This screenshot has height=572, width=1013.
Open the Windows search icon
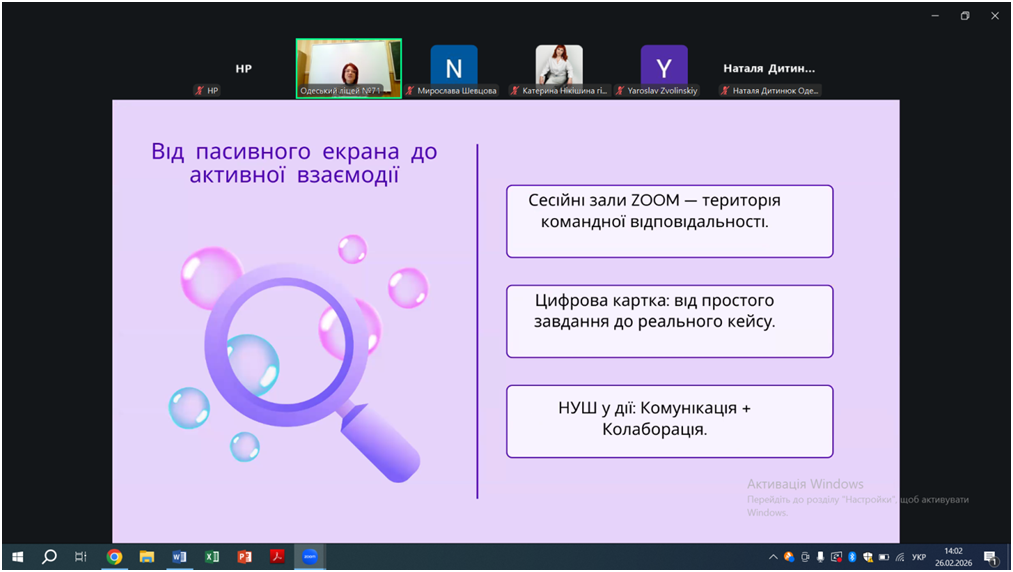pyautogui.click(x=49, y=557)
